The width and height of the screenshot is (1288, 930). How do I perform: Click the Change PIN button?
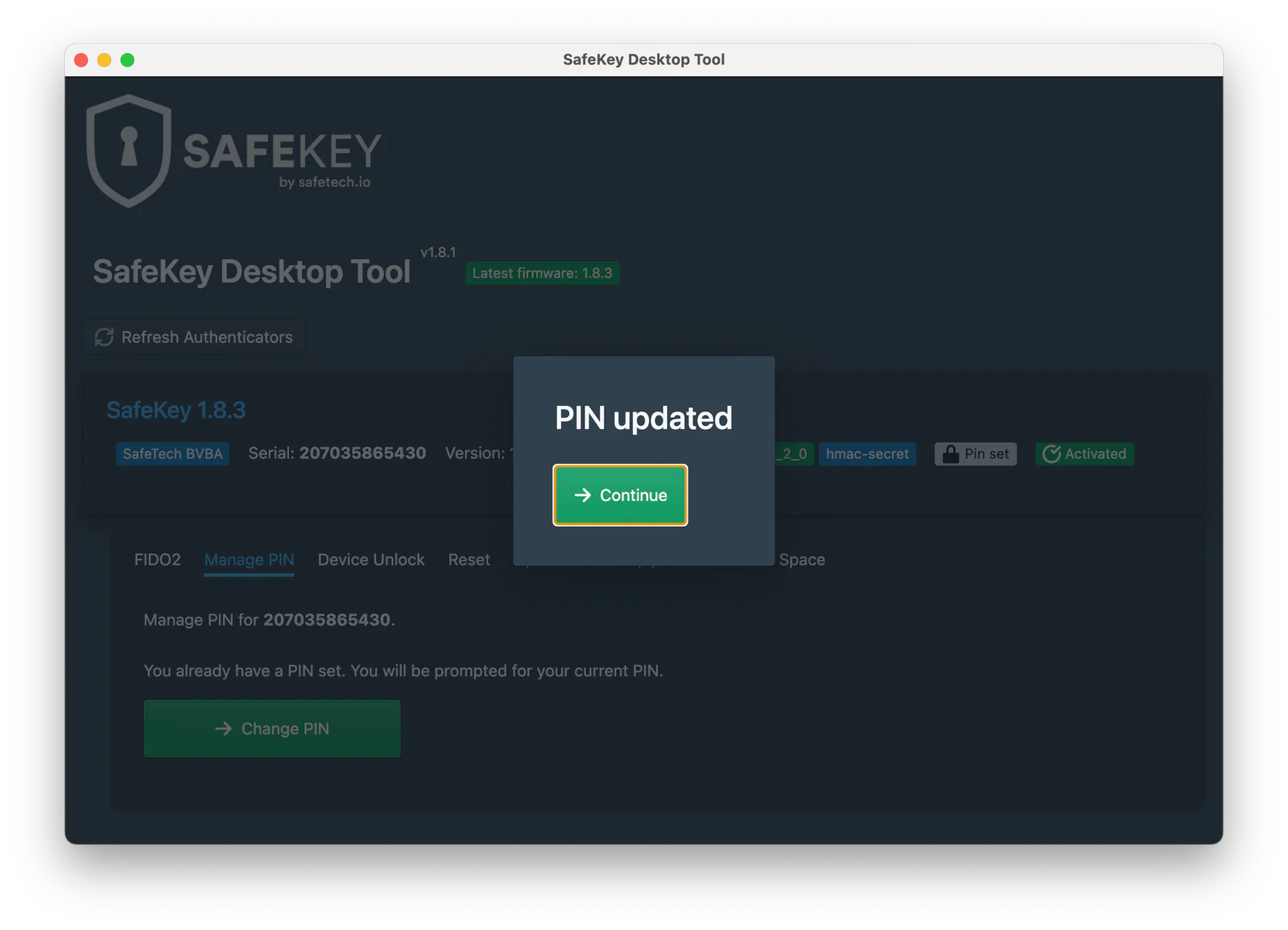(x=272, y=729)
